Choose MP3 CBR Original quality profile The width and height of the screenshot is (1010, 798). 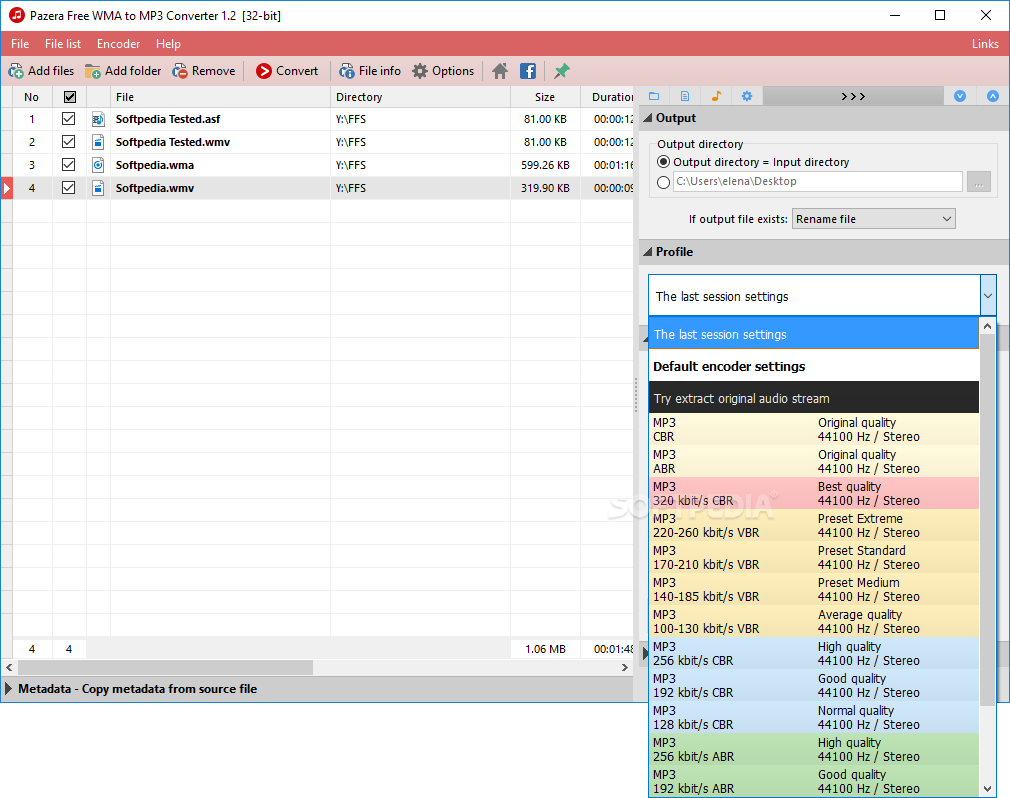pyautogui.click(x=814, y=430)
